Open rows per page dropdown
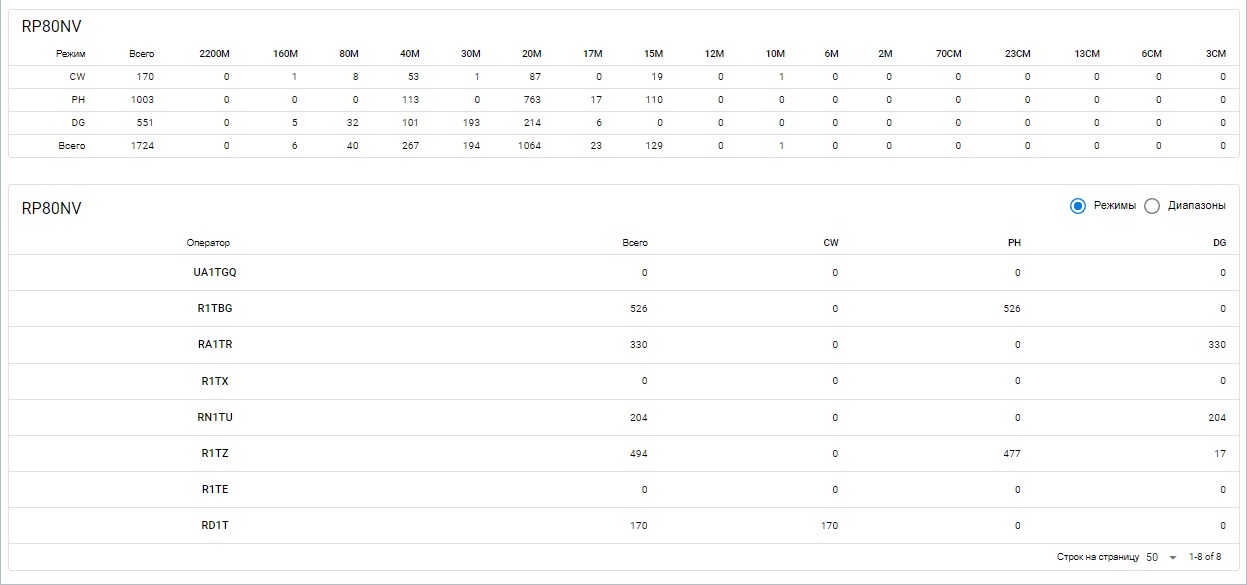Screen dimensions: 1247x585 pyautogui.click(x=1159, y=557)
